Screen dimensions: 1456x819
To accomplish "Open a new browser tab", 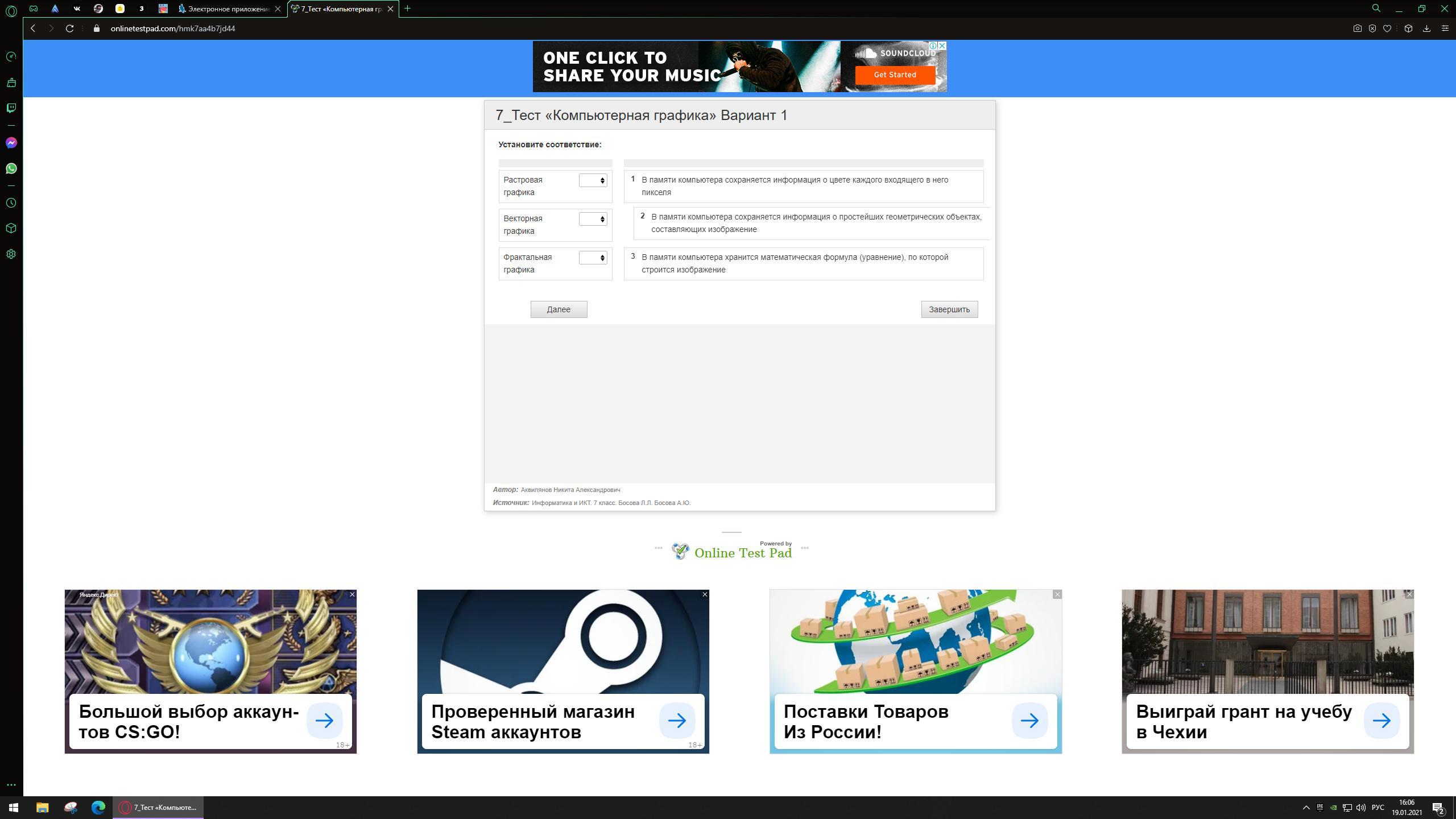I will tap(407, 9).
